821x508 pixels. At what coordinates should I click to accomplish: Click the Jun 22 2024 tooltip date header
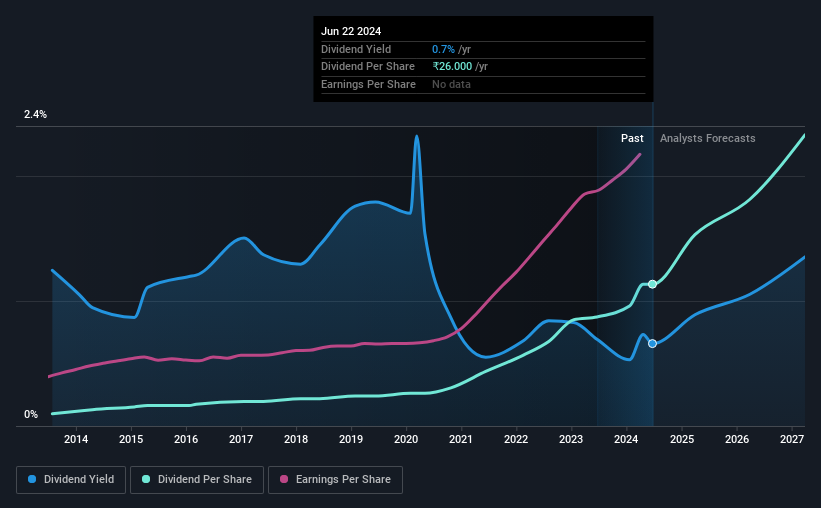351,31
